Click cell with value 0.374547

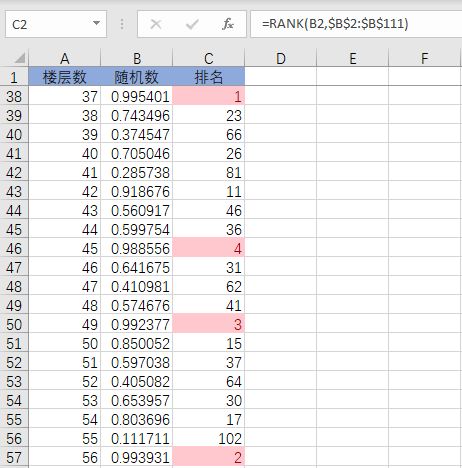pyautogui.click(x=137, y=134)
